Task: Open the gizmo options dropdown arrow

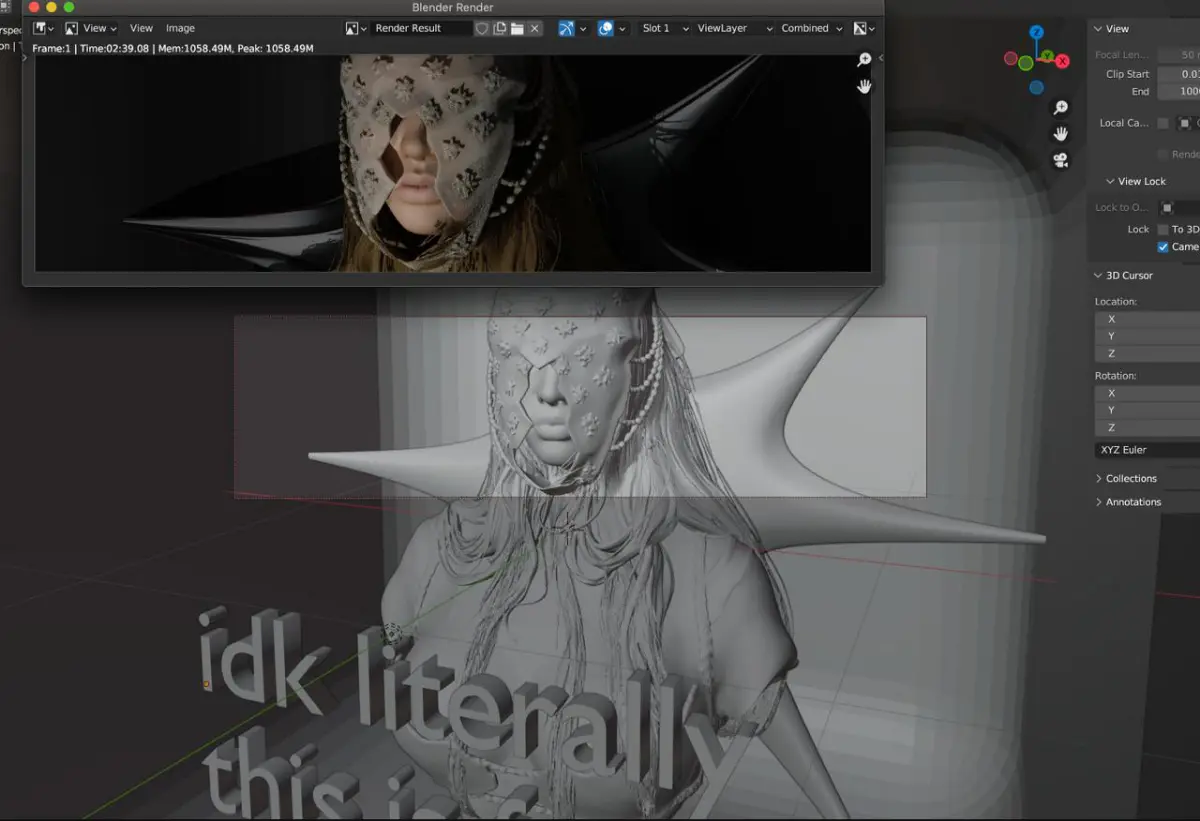Action: point(583,28)
